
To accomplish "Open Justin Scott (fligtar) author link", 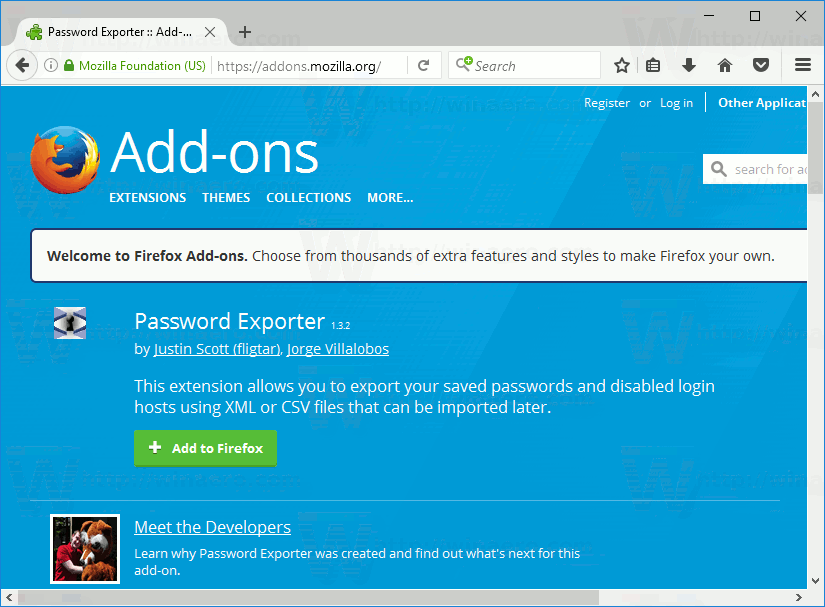I will click(217, 349).
